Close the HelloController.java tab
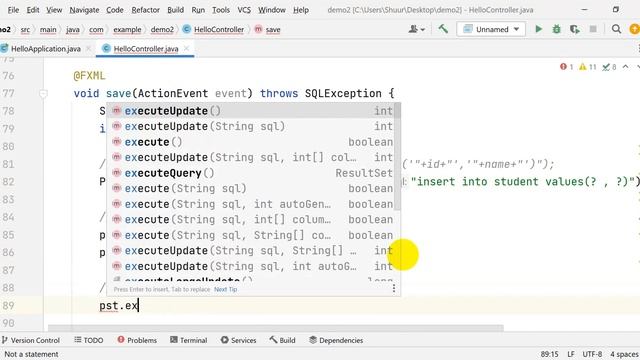Viewport: 640px width, 360px height. 187,49
